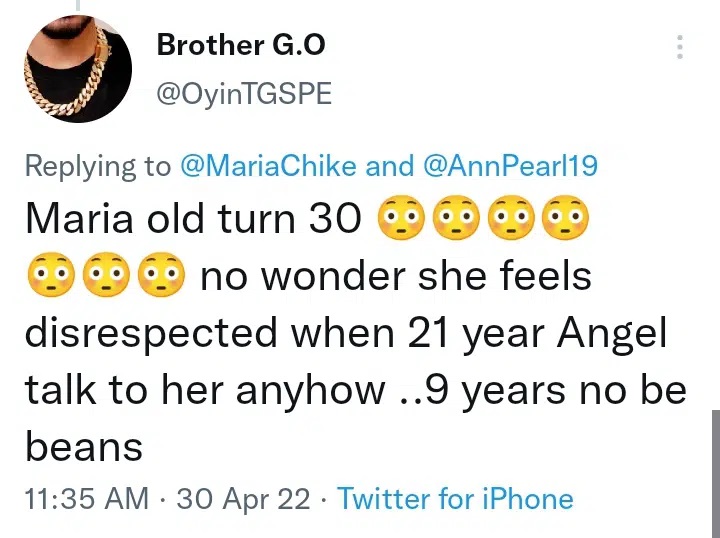
Task: Click the "Replying to" label text
Action: click(98, 166)
